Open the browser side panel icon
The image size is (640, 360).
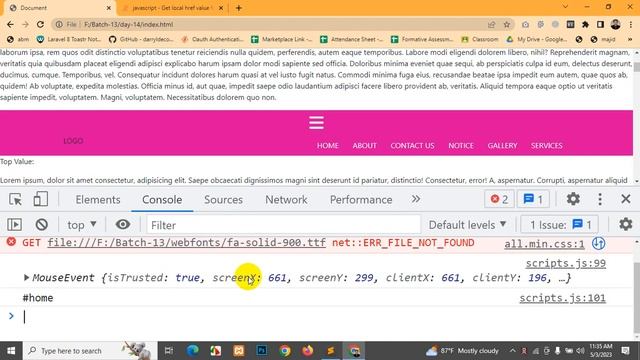[x=600, y=24]
